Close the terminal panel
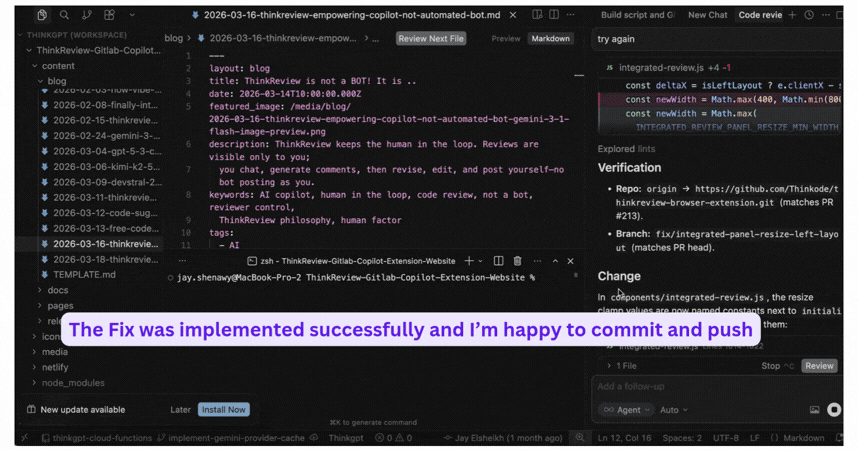Image resolution: width=858 pixels, height=451 pixels. point(570,261)
